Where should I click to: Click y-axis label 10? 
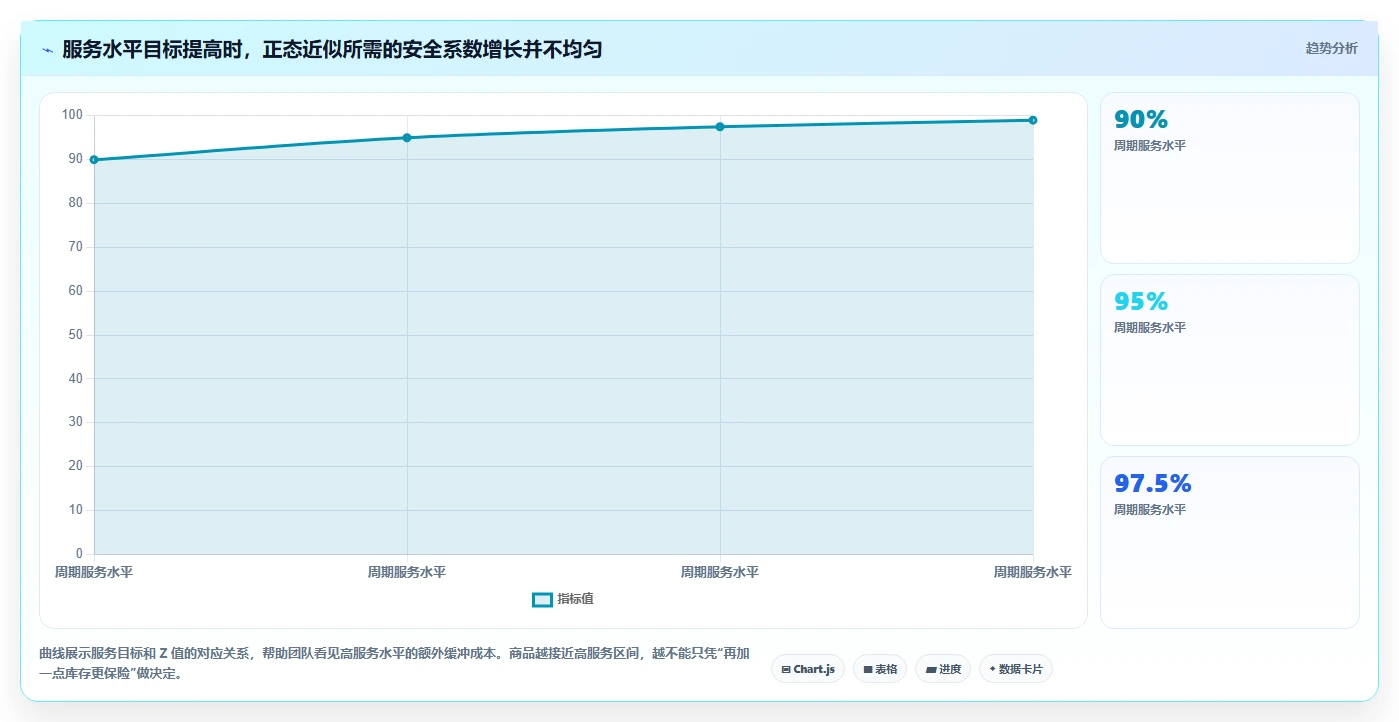[x=76, y=510]
